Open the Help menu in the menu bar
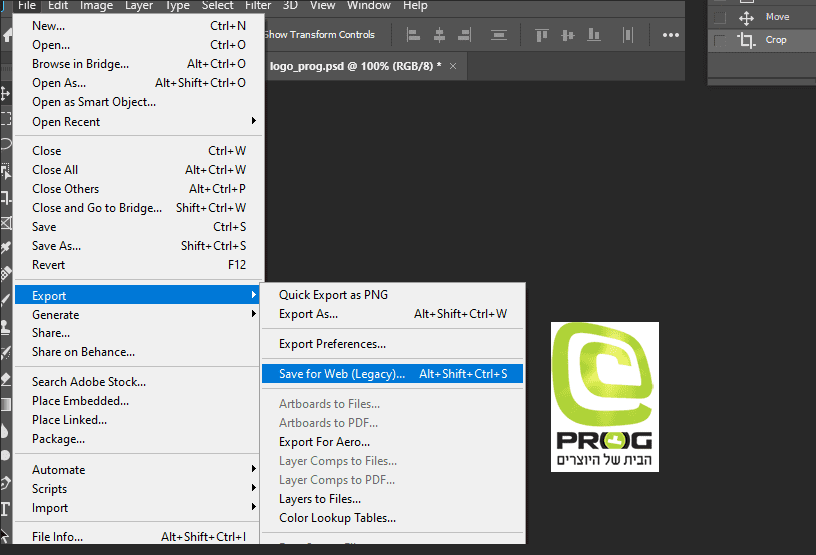 click(415, 6)
